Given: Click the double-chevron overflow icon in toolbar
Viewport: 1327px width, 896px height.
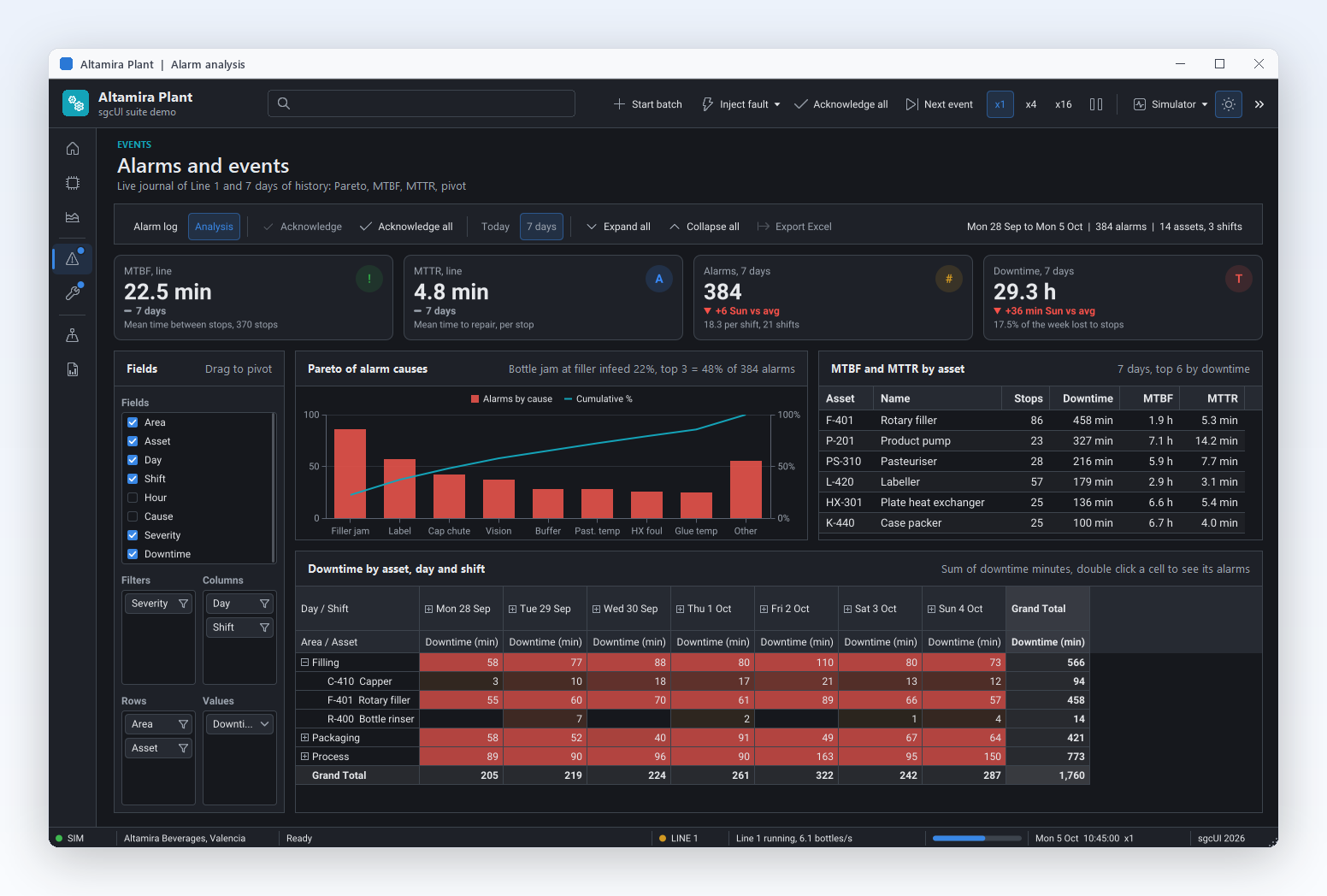Looking at the screenshot, I should 1259,104.
